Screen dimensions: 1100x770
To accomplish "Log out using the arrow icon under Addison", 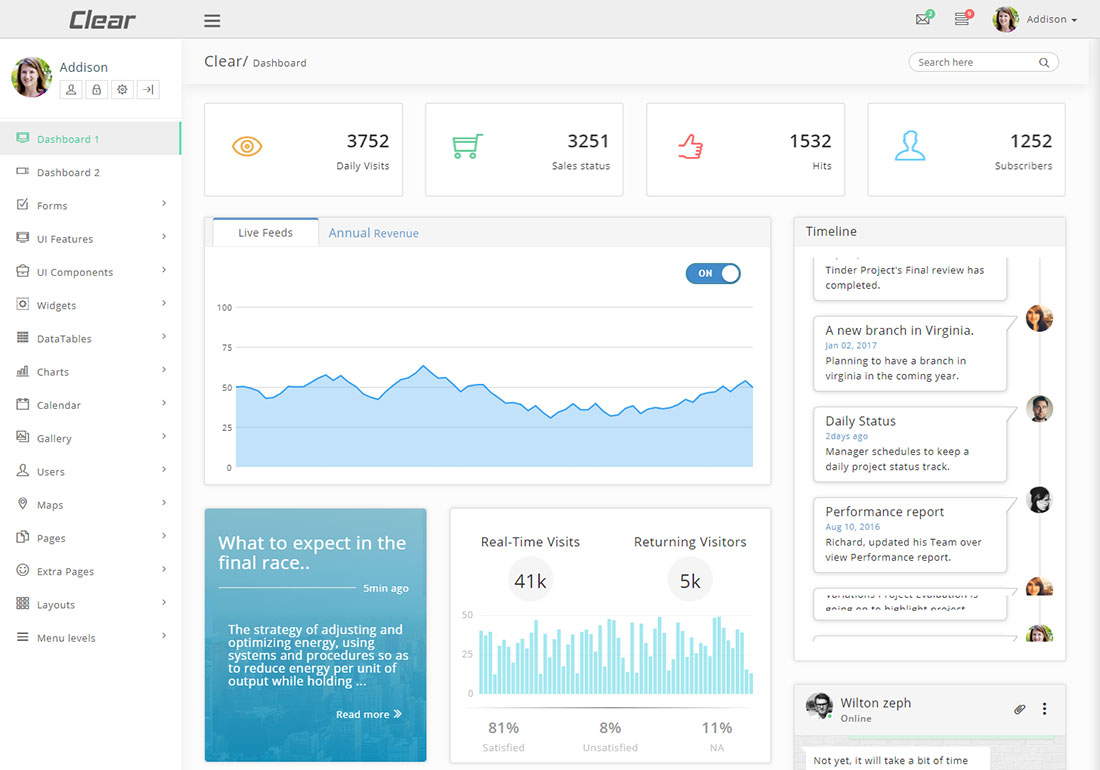I will coord(148,89).
